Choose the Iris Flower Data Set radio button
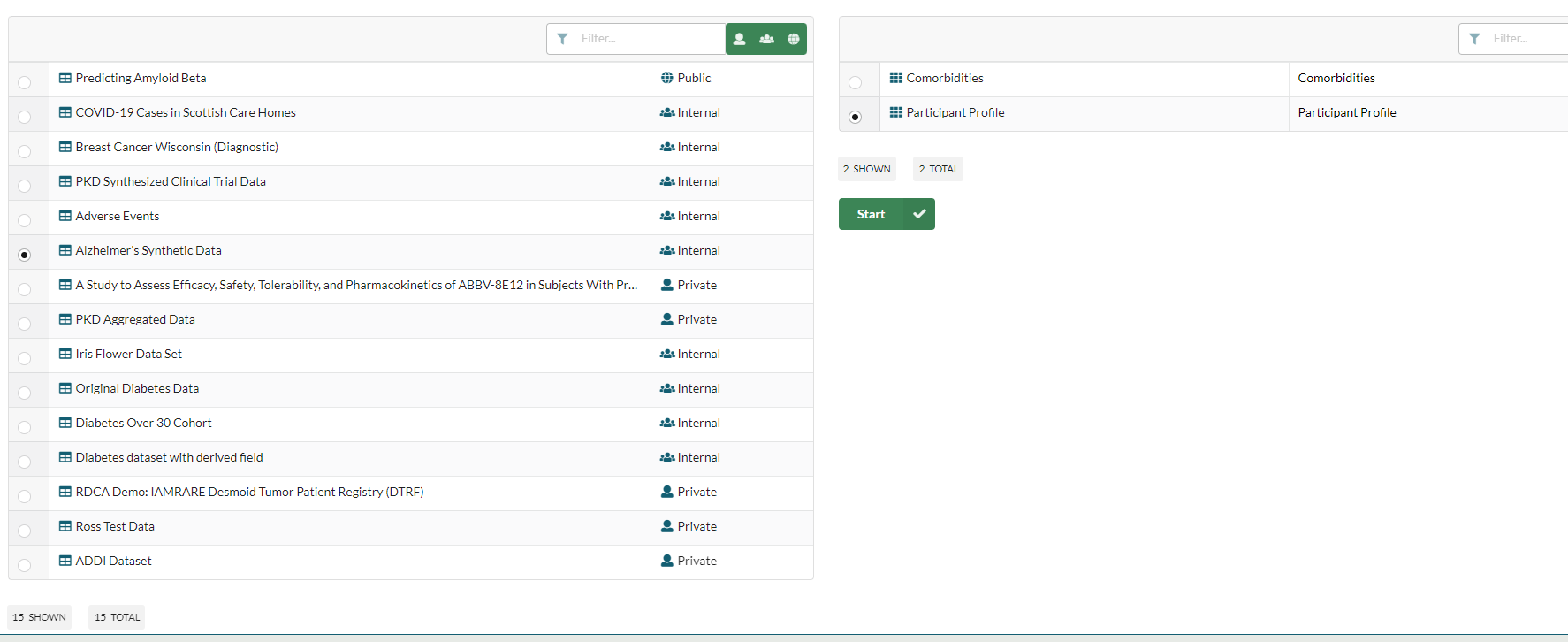 (25, 358)
